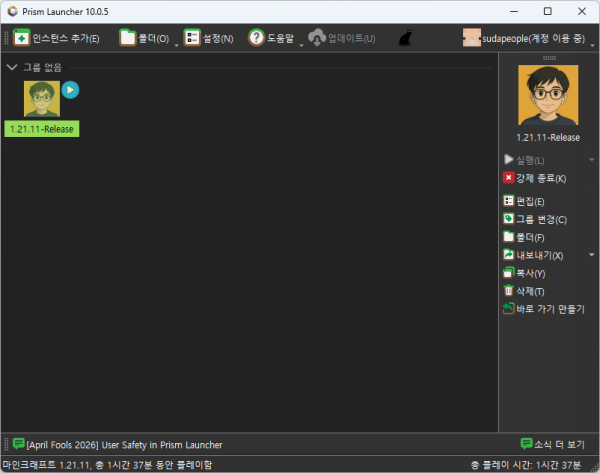Collapse the 그룹 없음 group chevron
Viewport: 600px width, 473px height.
point(12,67)
